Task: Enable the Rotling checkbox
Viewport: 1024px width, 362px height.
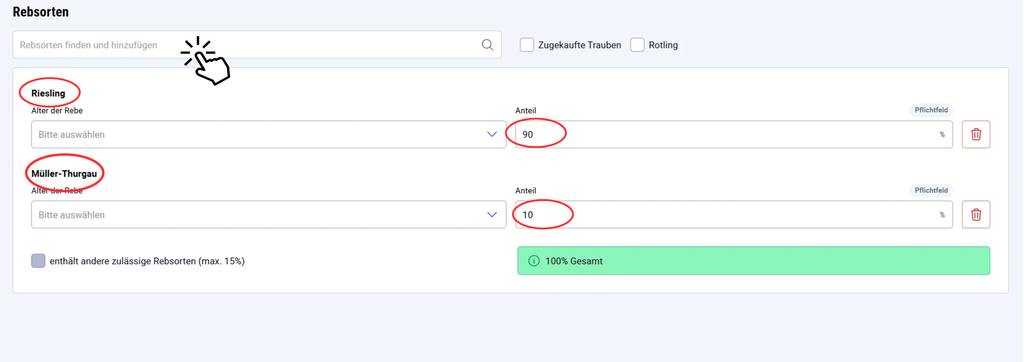Action: coord(637,45)
